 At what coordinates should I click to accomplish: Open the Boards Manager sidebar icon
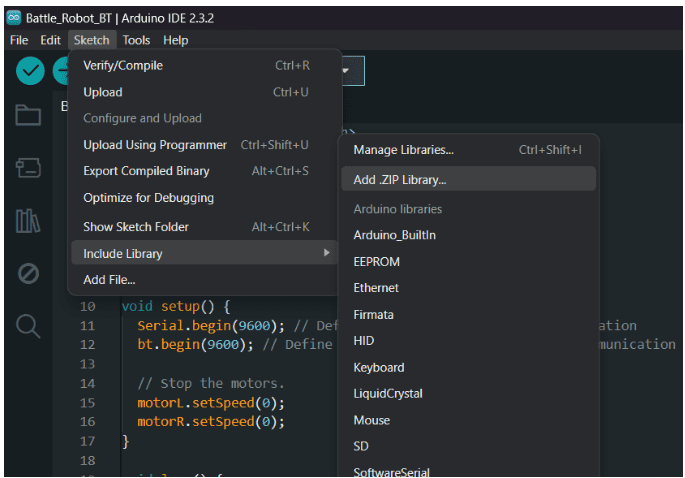tap(28, 167)
